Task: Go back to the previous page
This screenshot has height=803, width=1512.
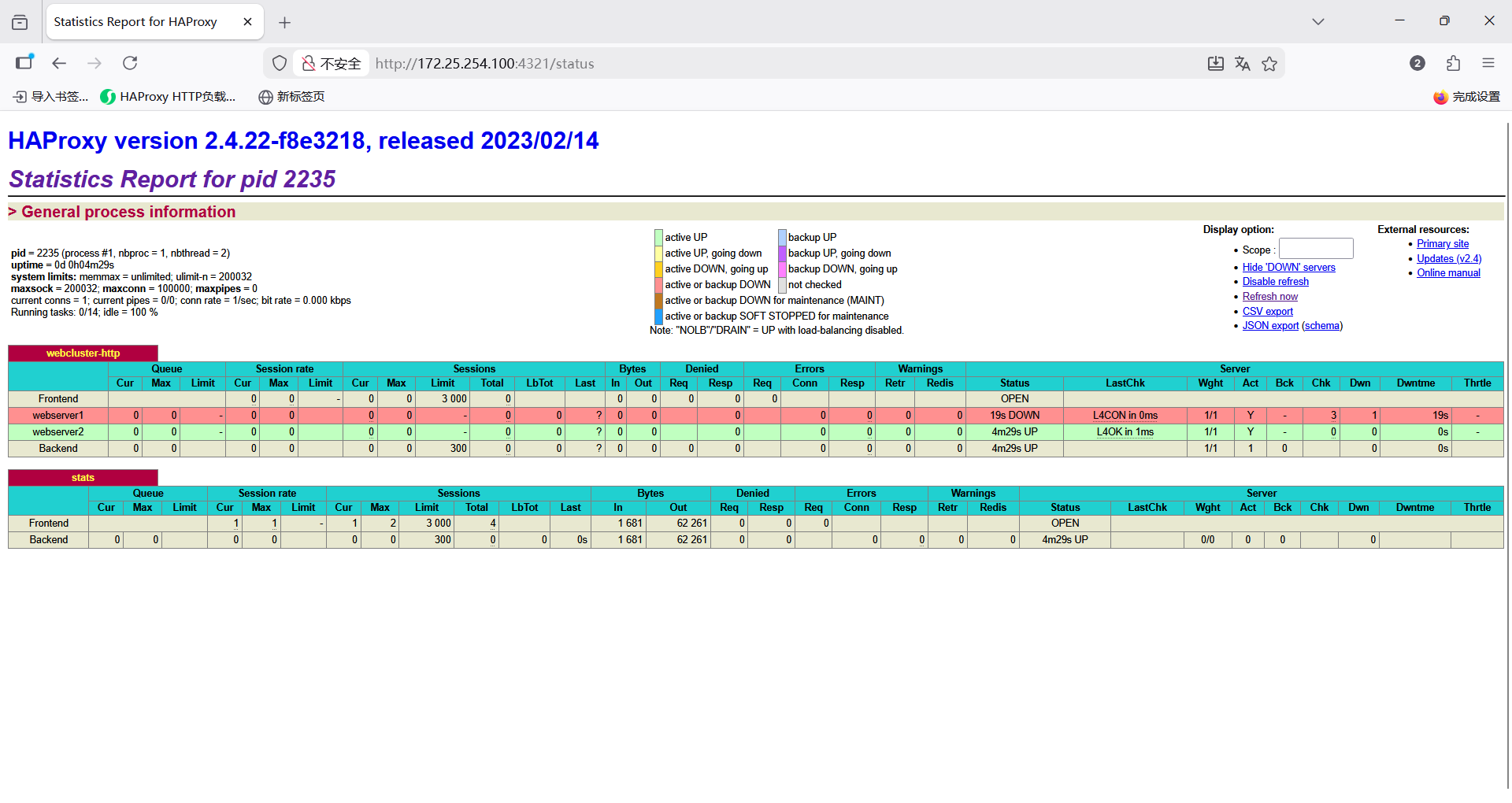Action: click(59, 63)
